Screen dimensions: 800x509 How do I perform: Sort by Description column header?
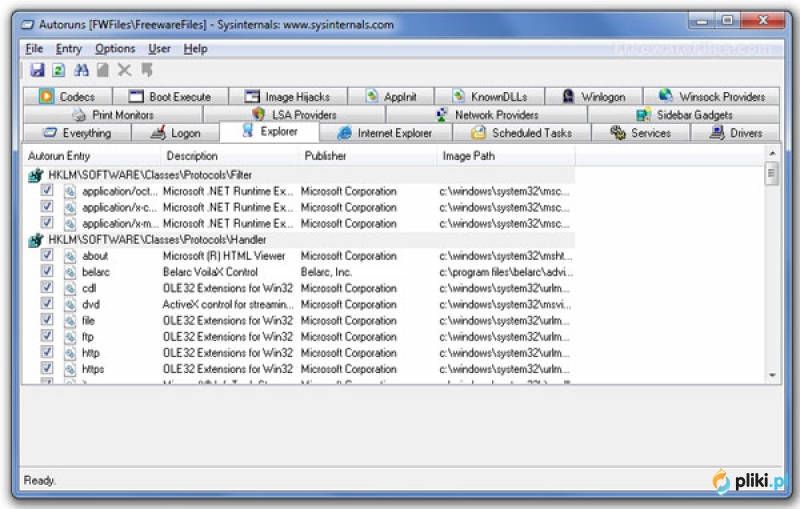point(229,156)
